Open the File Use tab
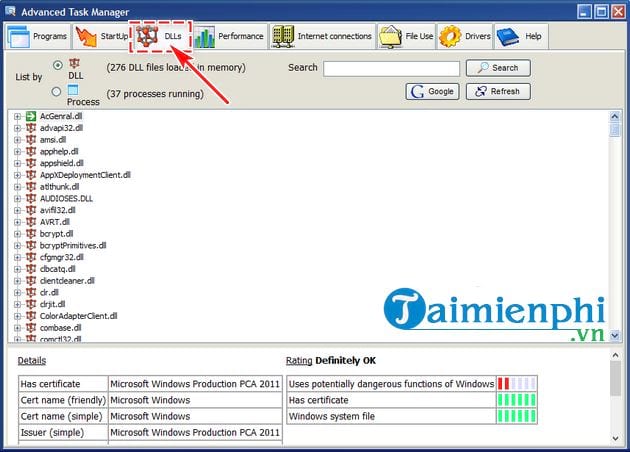 (406, 36)
